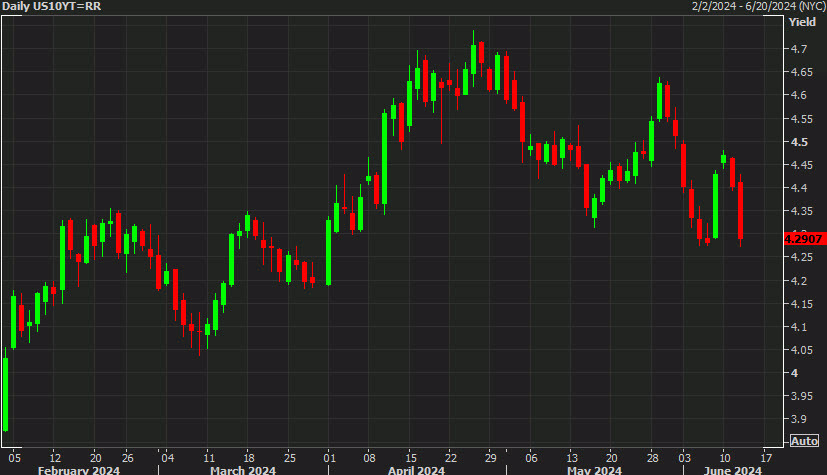
Task: Click the 29 date tick in April
Action: (491, 458)
